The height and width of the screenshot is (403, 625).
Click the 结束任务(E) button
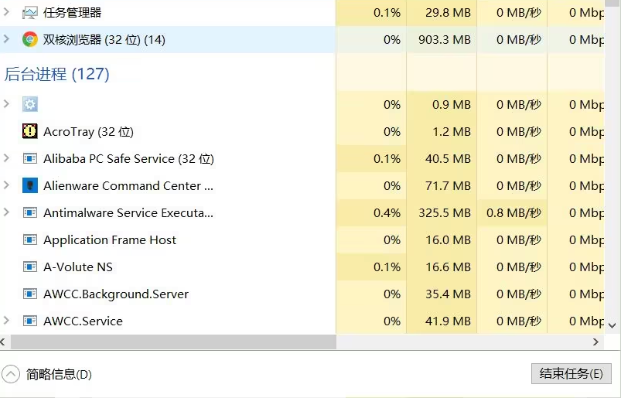pos(571,374)
